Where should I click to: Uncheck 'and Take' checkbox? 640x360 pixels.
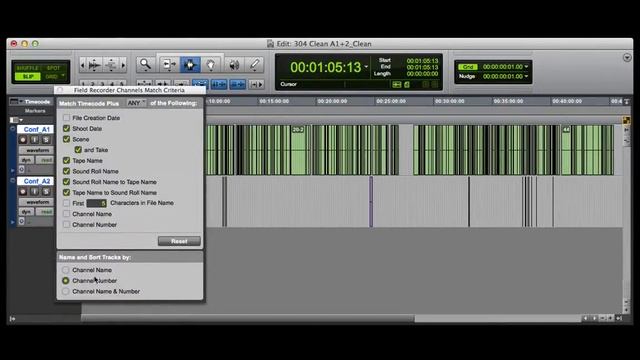click(x=78, y=150)
